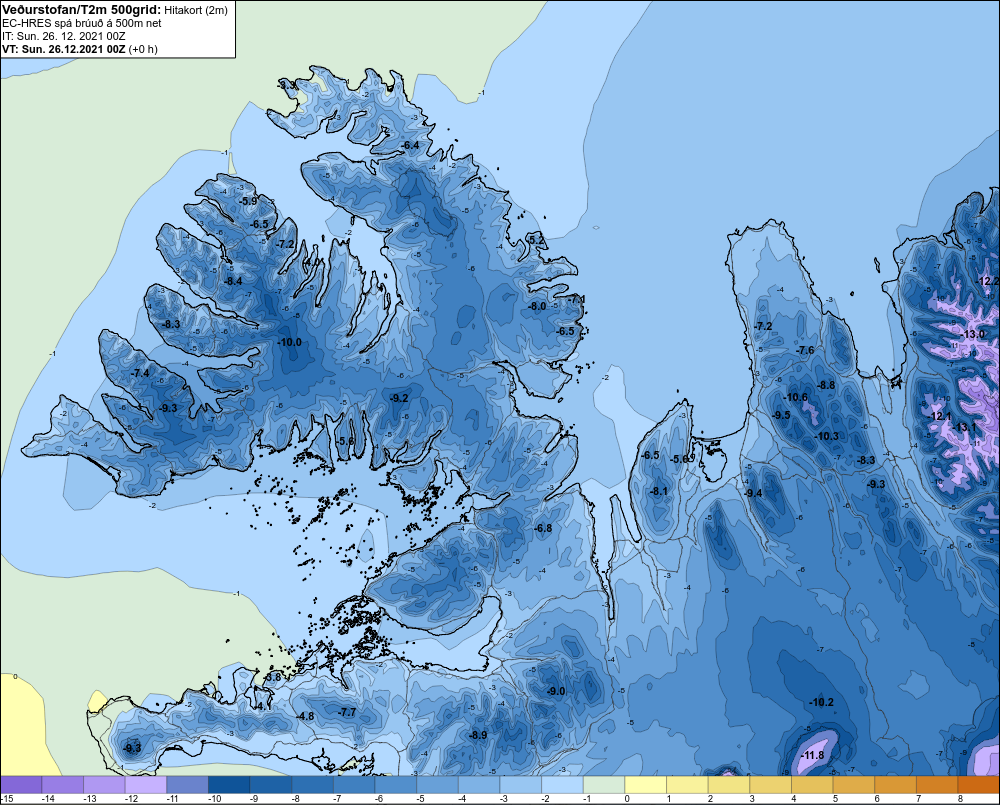1000x805 pixels.
Task: Click the -10.2 temperature label
Action: [x=821, y=702]
